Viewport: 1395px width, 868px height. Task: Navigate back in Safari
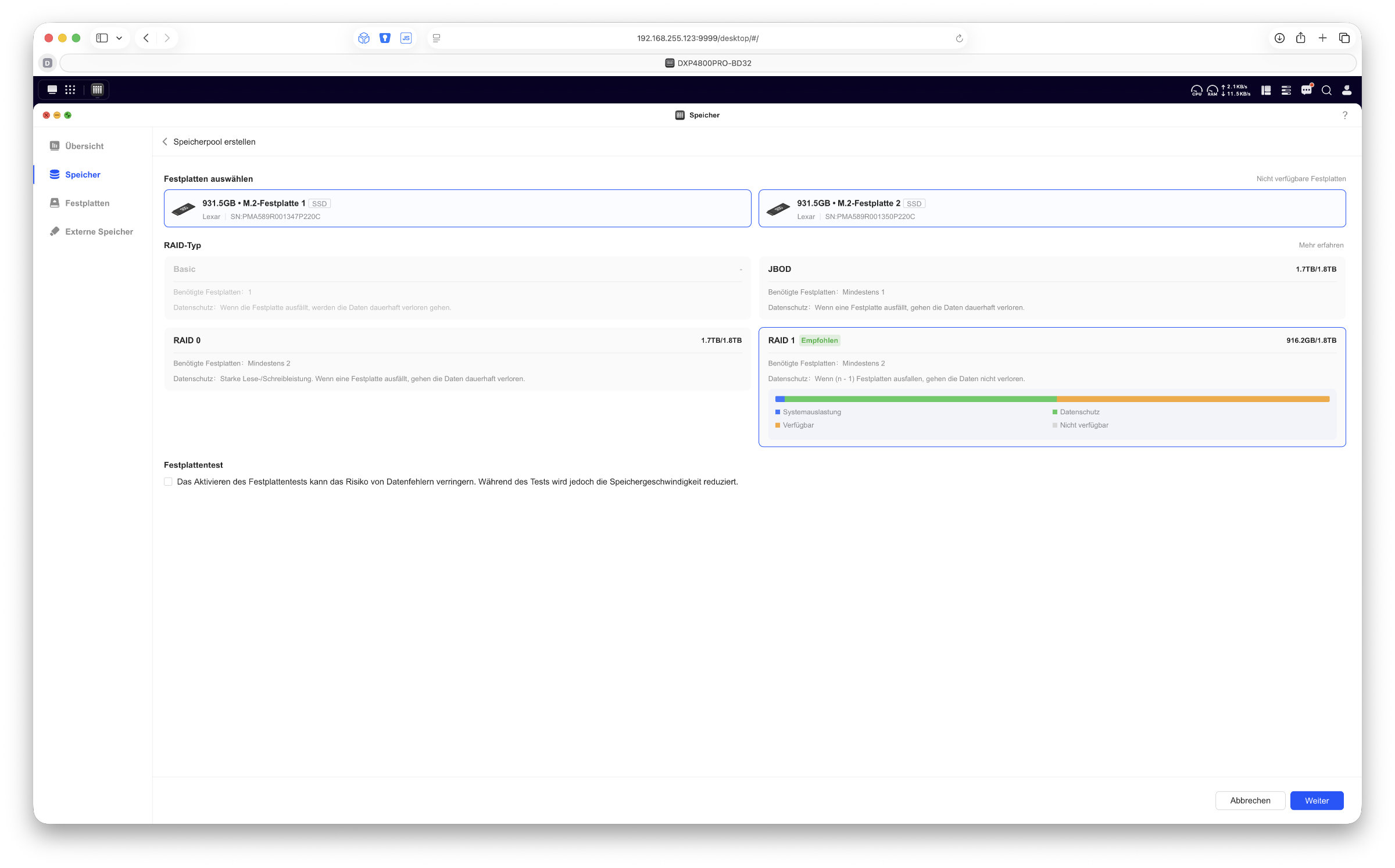(x=146, y=38)
